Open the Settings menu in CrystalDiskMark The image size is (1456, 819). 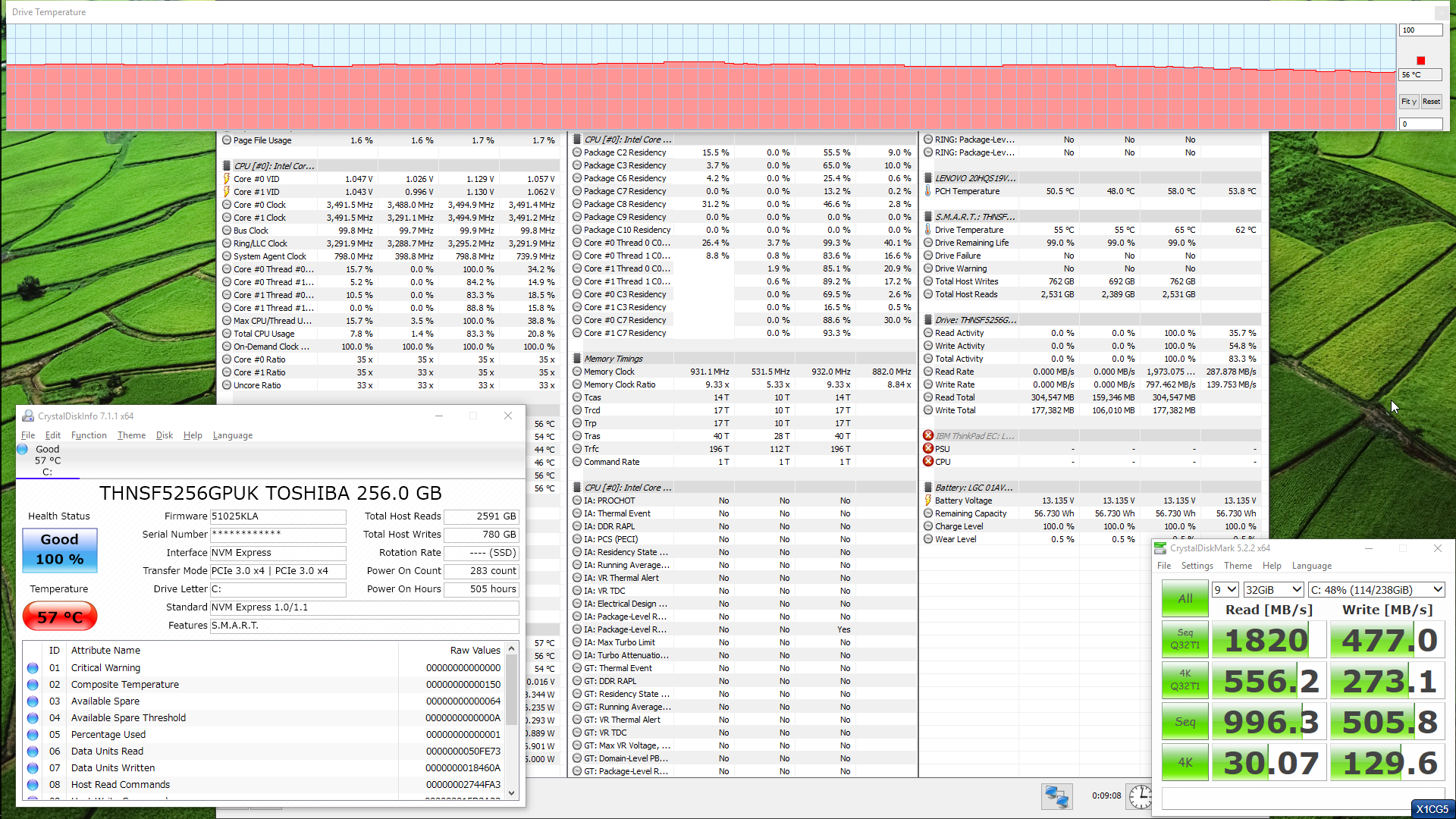(x=1197, y=566)
